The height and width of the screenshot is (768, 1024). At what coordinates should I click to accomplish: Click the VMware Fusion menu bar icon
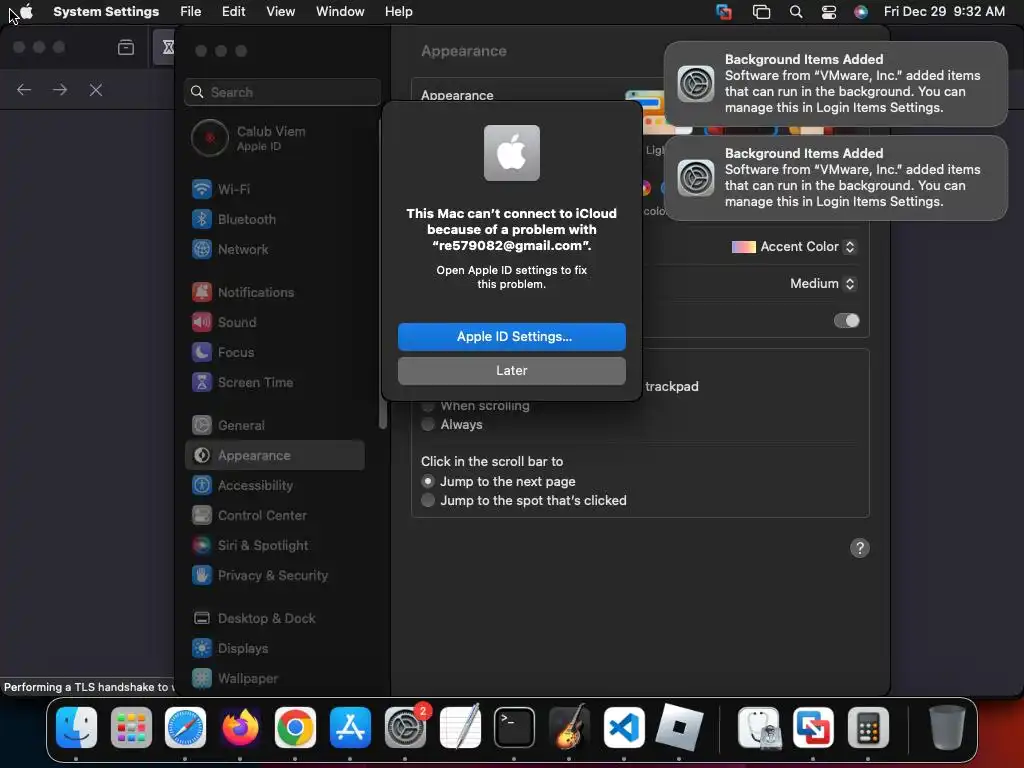pyautogui.click(x=724, y=12)
